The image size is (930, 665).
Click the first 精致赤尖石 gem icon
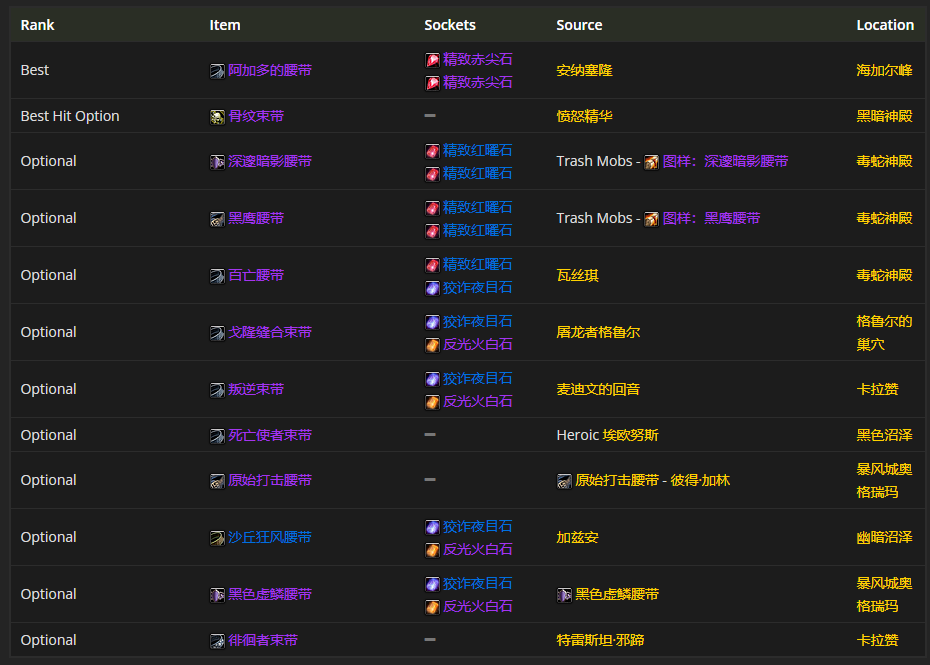coord(432,60)
